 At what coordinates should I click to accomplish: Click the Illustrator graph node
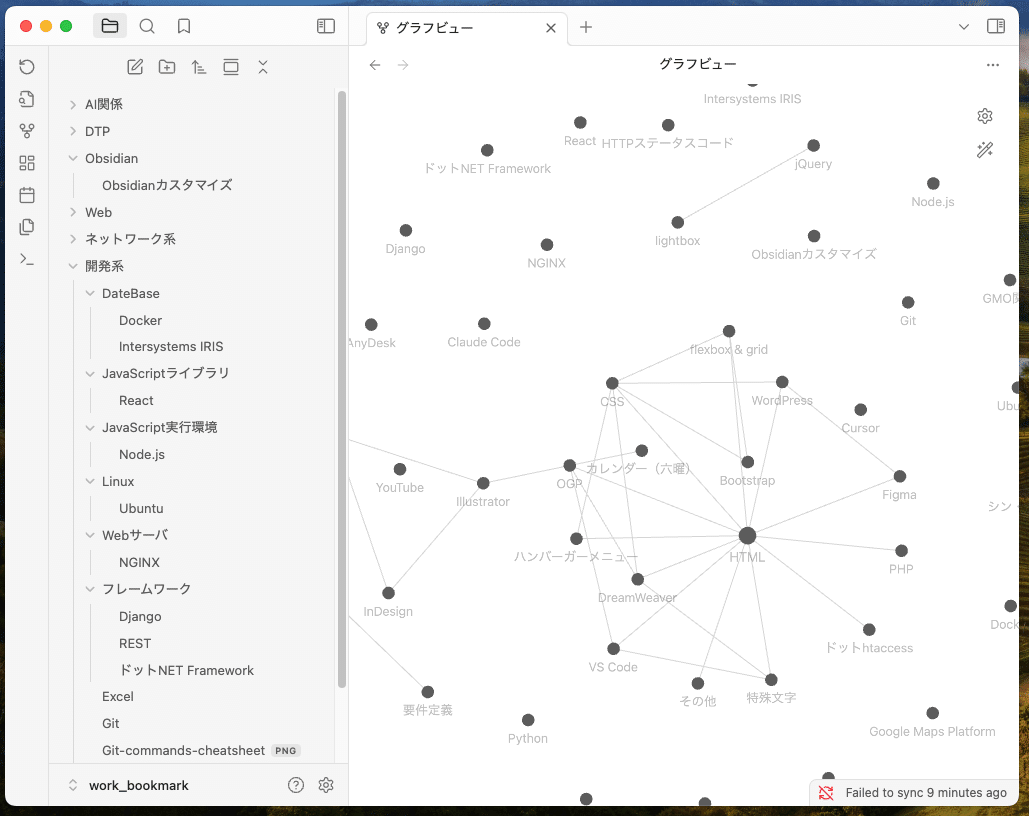coord(483,483)
